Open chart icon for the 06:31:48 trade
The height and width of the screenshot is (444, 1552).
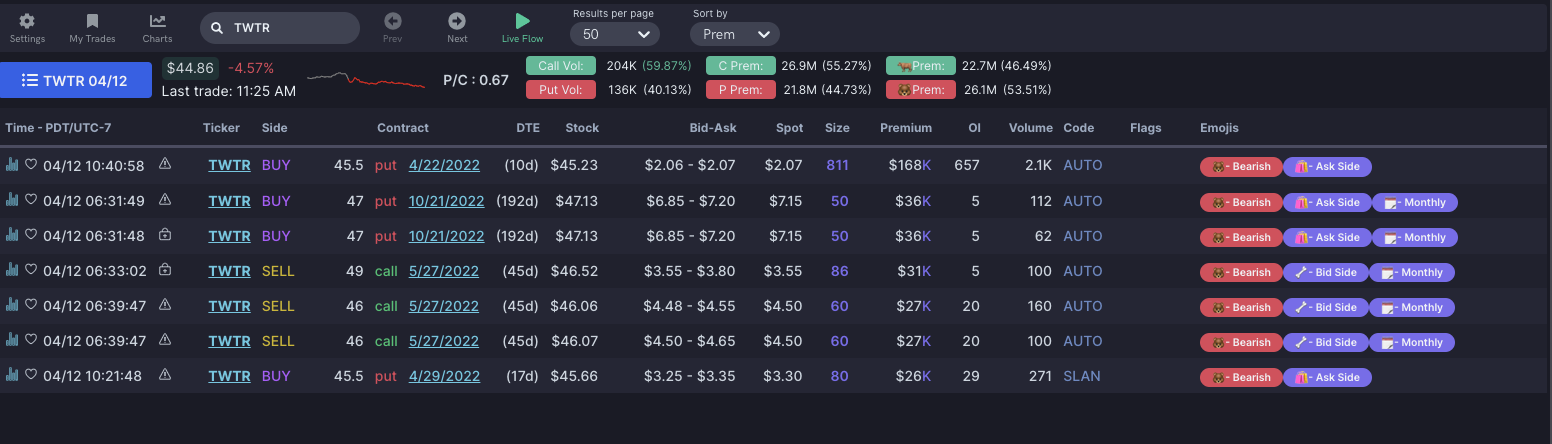[x=12, y=235]
